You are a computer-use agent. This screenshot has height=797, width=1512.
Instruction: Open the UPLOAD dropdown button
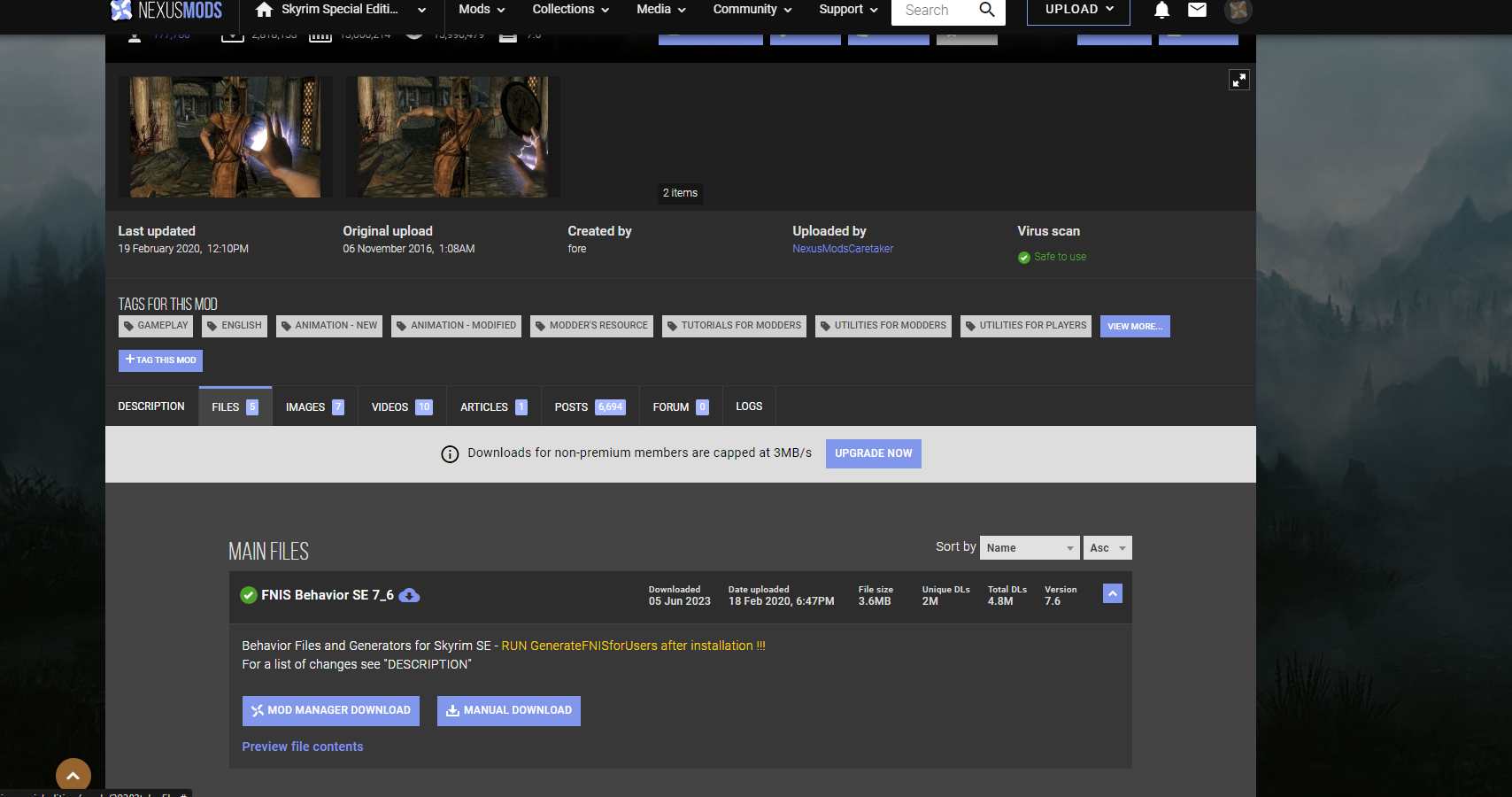[x=1078, y=10]
